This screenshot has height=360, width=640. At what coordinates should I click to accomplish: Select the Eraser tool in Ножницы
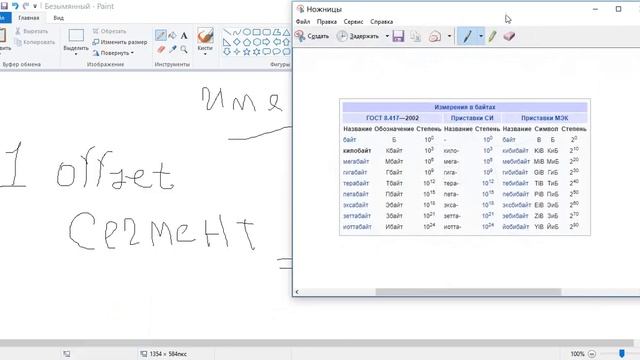[x=509, y=36]
